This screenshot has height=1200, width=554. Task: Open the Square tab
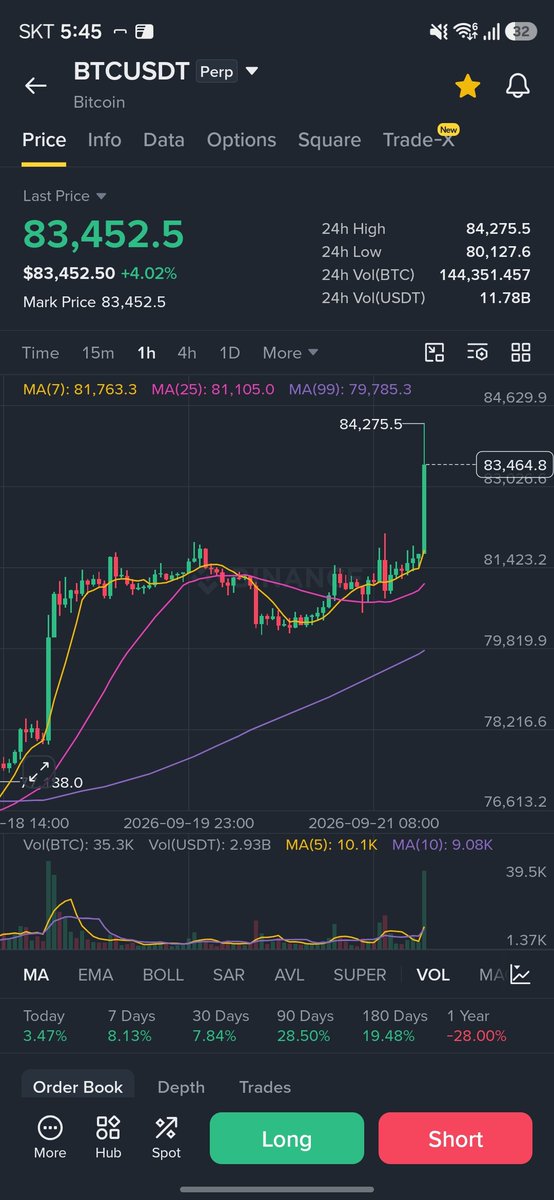329,140
